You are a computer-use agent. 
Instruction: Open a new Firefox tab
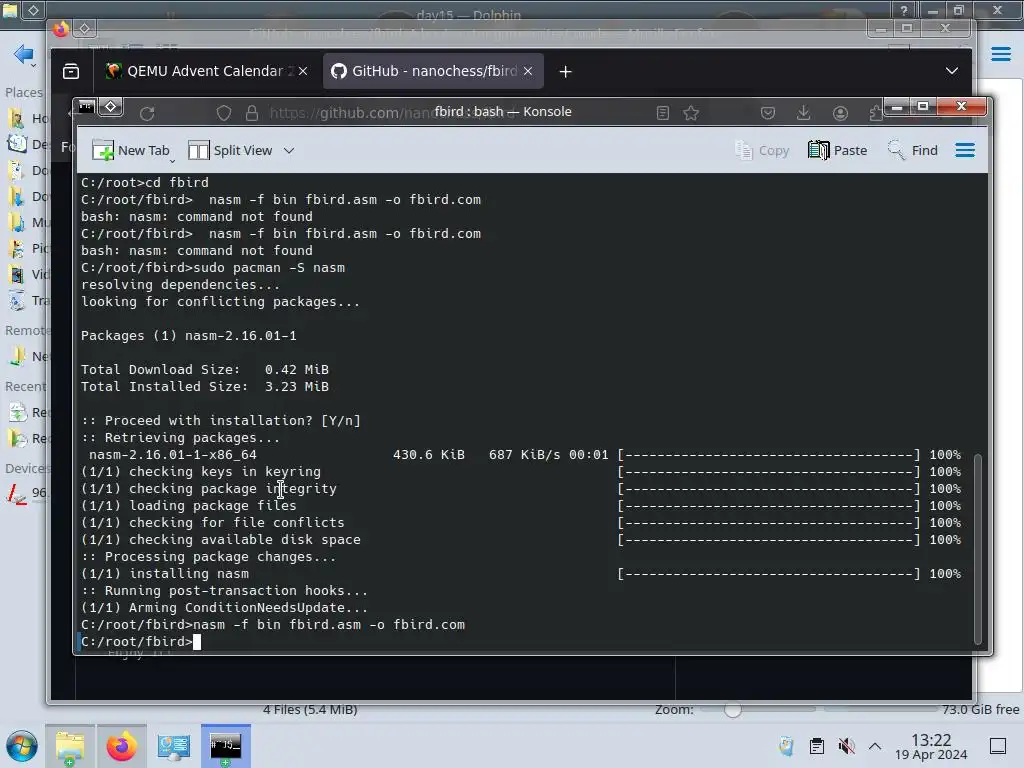pyautogui.click(x=566, y=71)
